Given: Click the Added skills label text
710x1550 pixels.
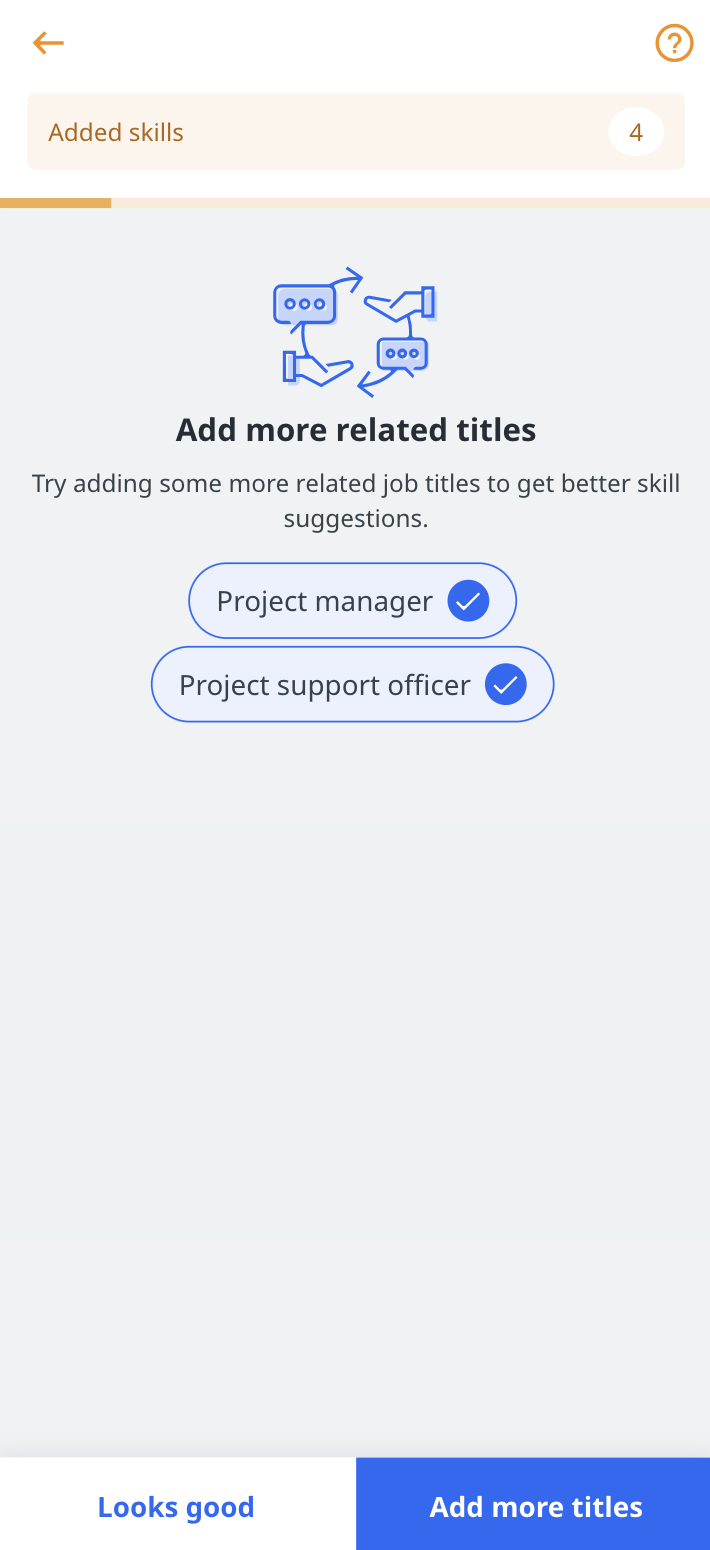Looking at the screenshot, I should pos(116,133).
